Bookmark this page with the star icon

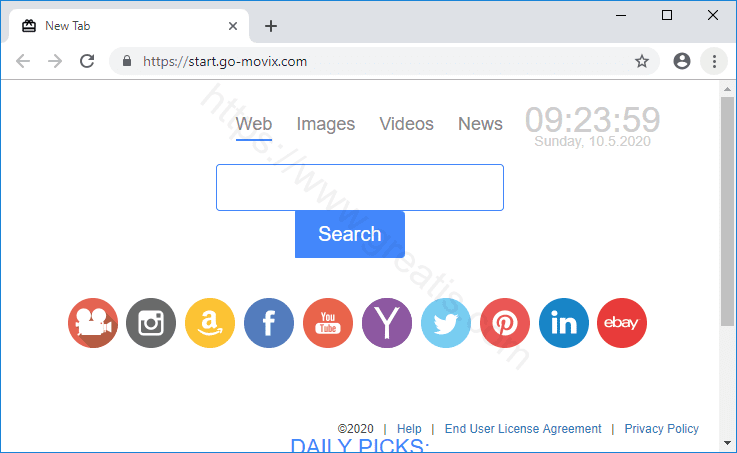point(642,61)
